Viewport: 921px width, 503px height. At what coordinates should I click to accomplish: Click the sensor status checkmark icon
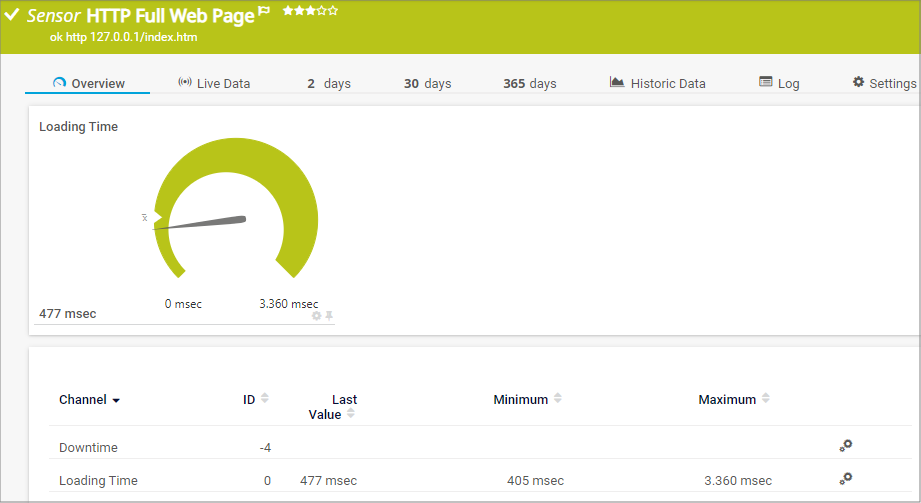[x=12, y=15]
